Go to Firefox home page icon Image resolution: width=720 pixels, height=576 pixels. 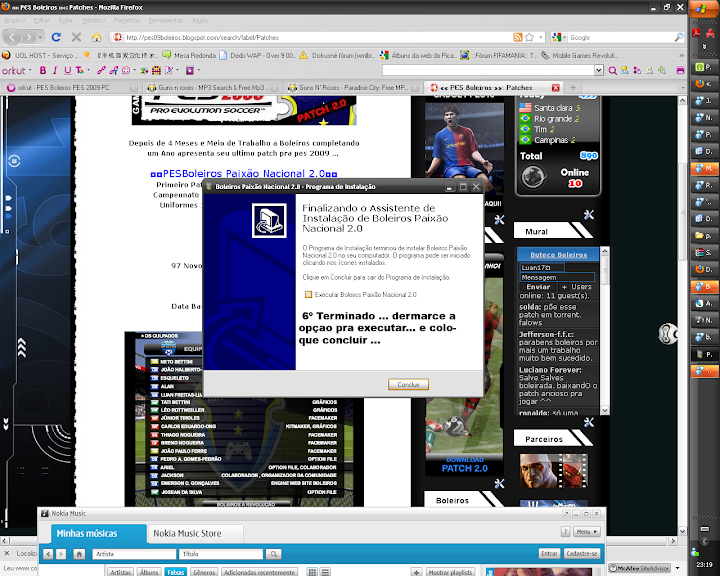point(96,37)
